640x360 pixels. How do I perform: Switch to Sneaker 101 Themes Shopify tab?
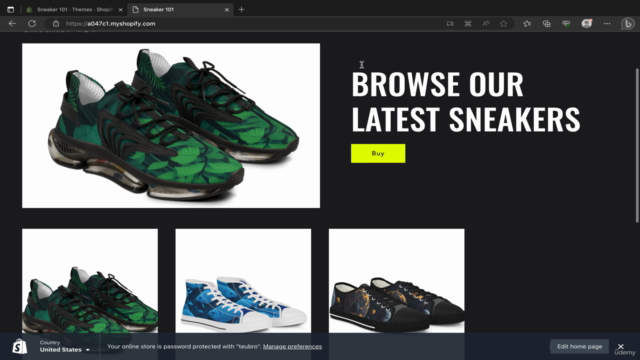point(74,9)
